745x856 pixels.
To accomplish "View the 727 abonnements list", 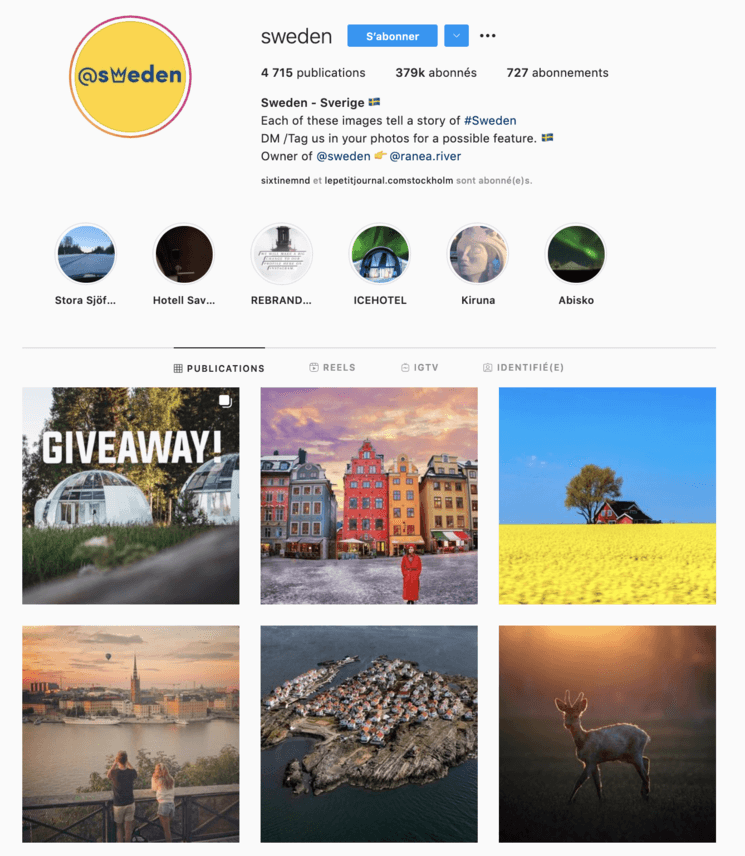I will click(x=557, y=73).
